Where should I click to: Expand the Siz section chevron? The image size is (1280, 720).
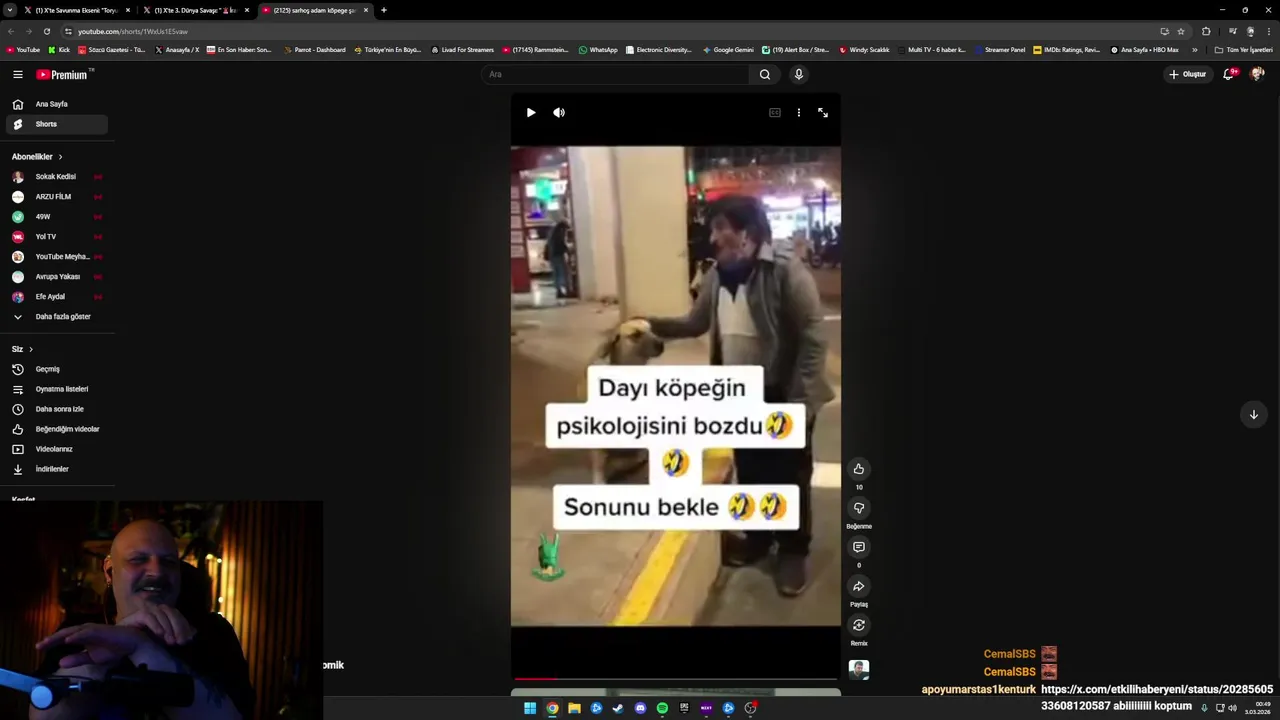click(x=31, y=349)
